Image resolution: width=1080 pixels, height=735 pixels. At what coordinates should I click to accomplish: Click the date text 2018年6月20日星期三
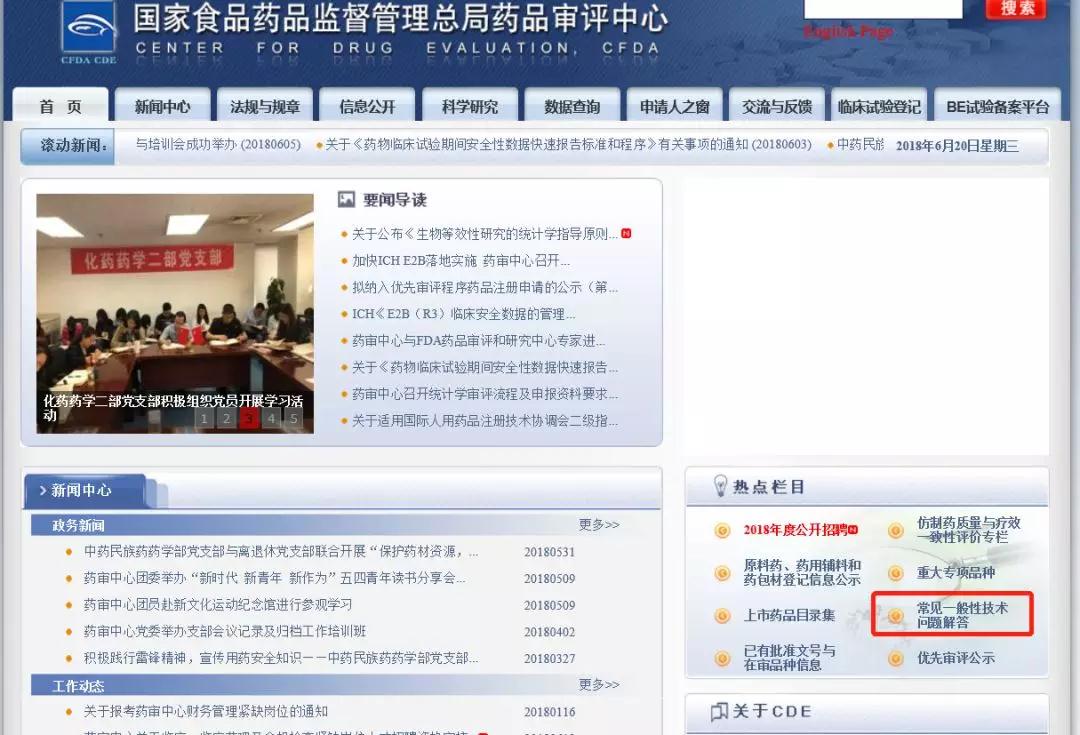pyautogui.click(x=957, y=145)
